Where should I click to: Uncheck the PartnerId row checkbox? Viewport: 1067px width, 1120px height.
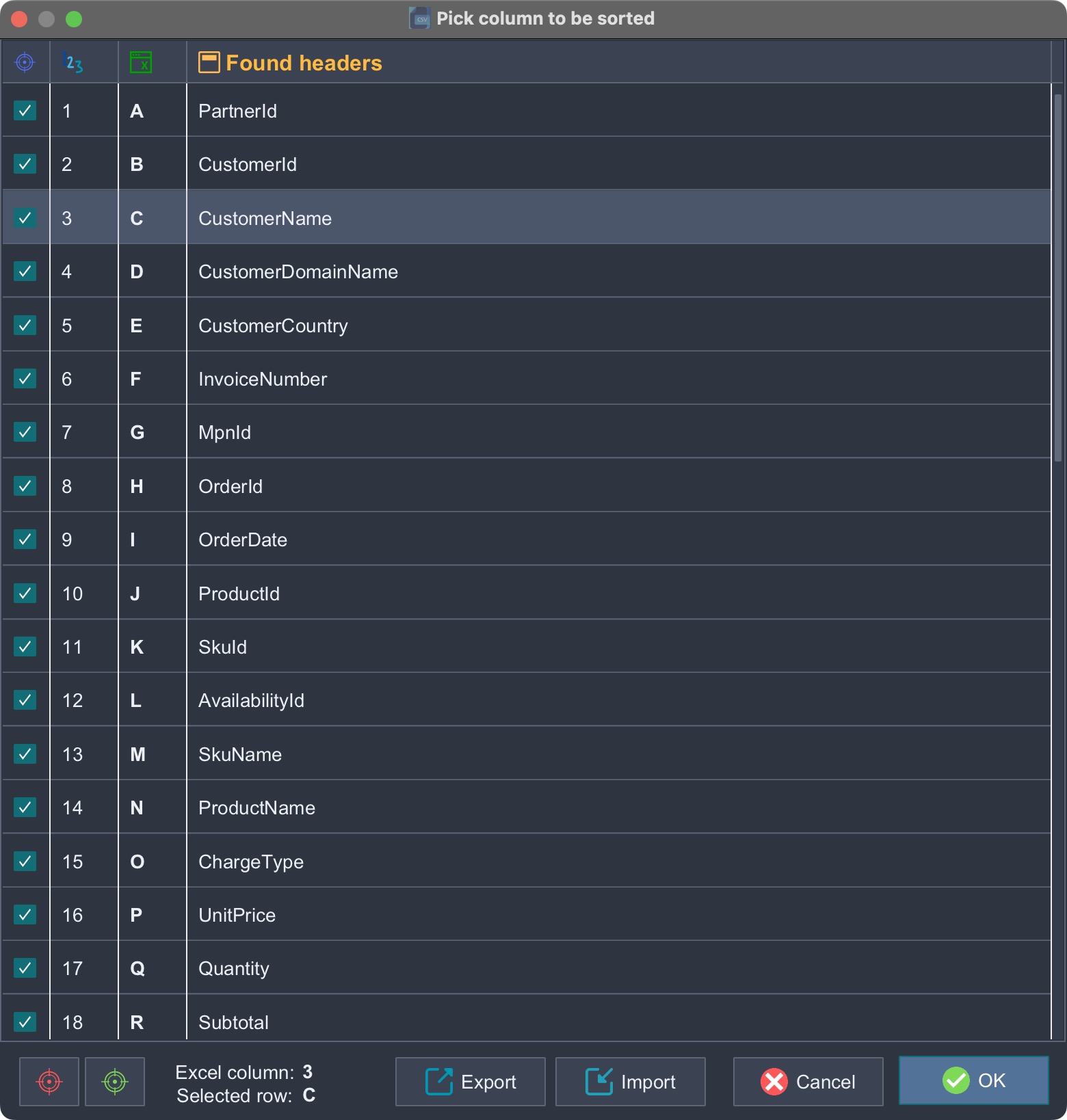[x=25, y=111]
